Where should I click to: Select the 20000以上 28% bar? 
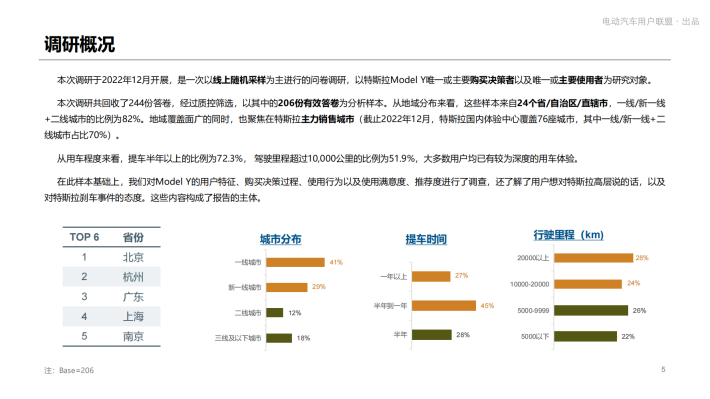[593, 258]
